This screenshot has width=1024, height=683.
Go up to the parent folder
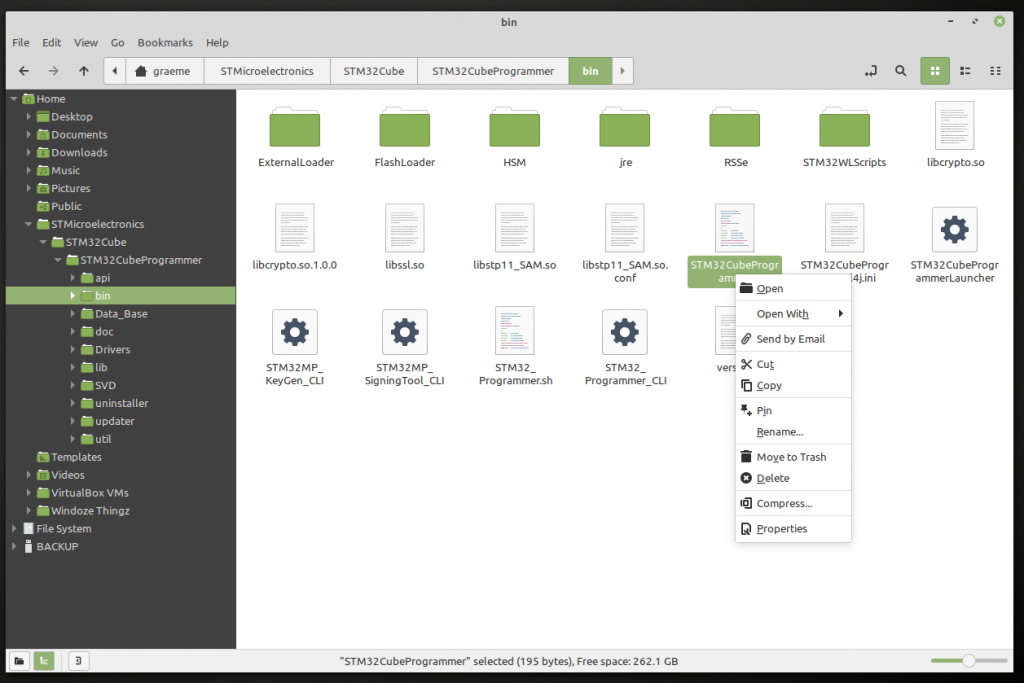pos(84,71)
